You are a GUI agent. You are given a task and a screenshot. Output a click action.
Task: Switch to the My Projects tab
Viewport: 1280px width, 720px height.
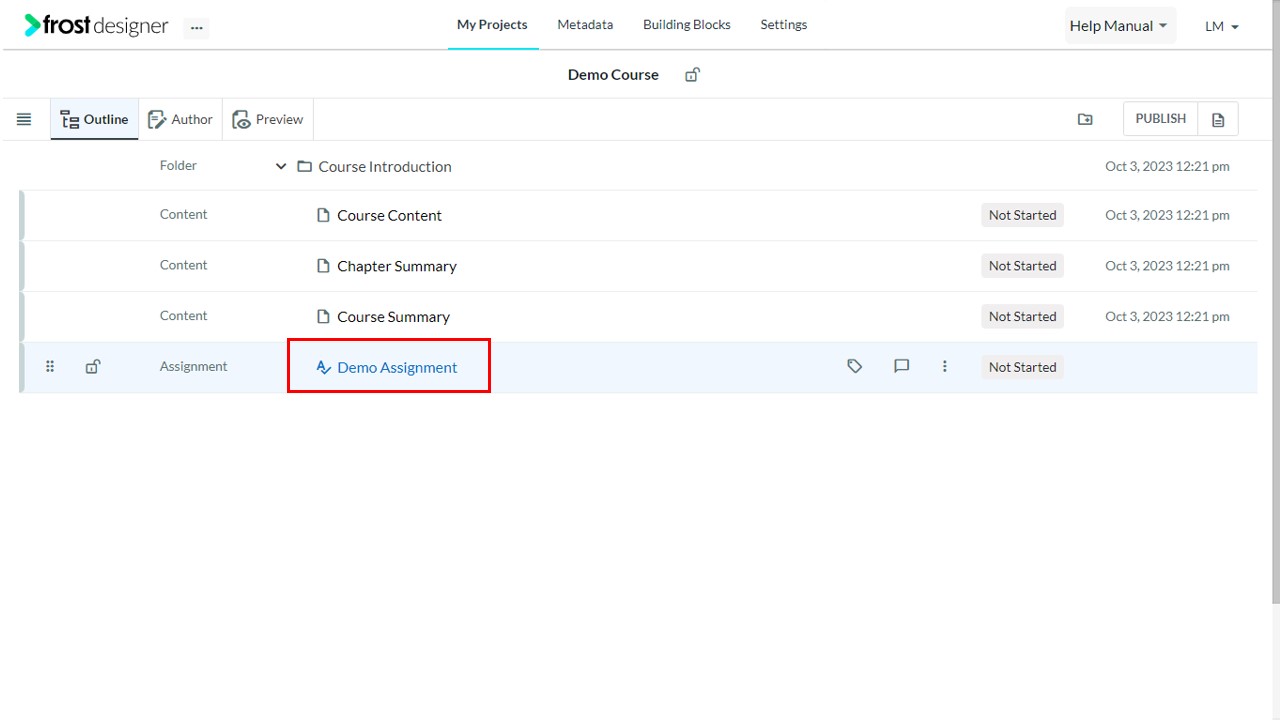[x=492, y=24]
